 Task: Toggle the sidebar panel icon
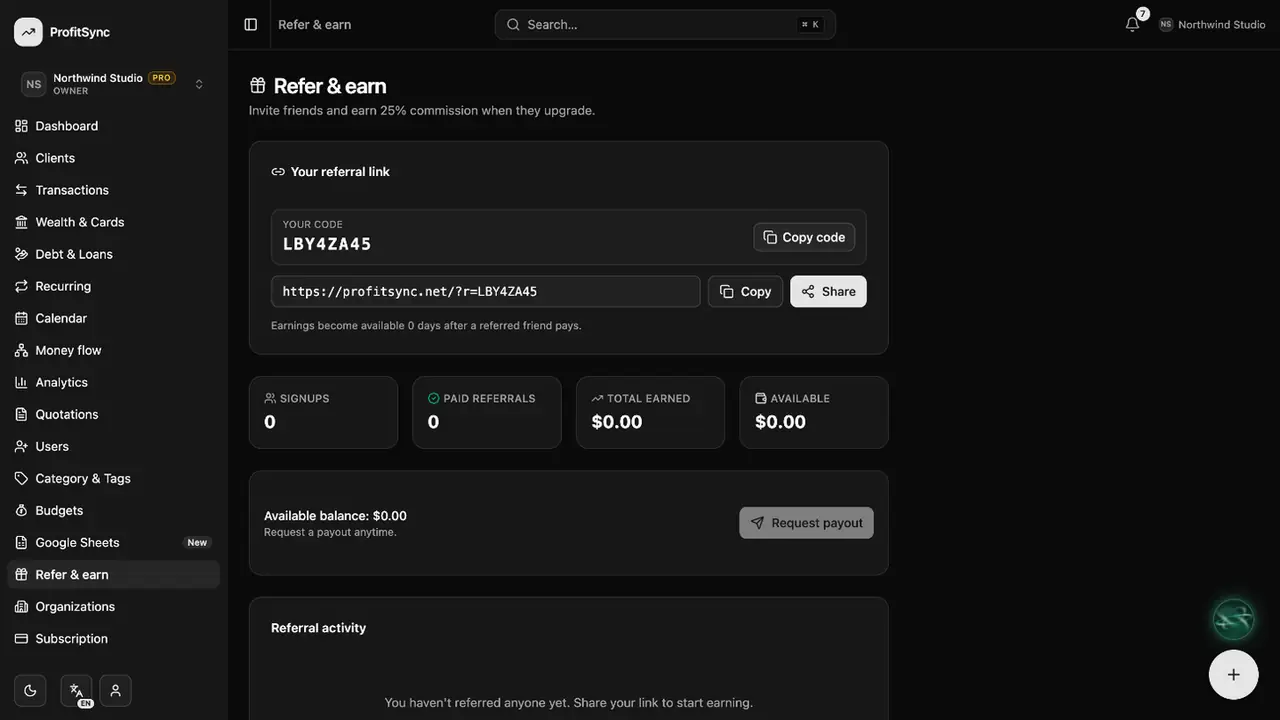coord(251,24)
